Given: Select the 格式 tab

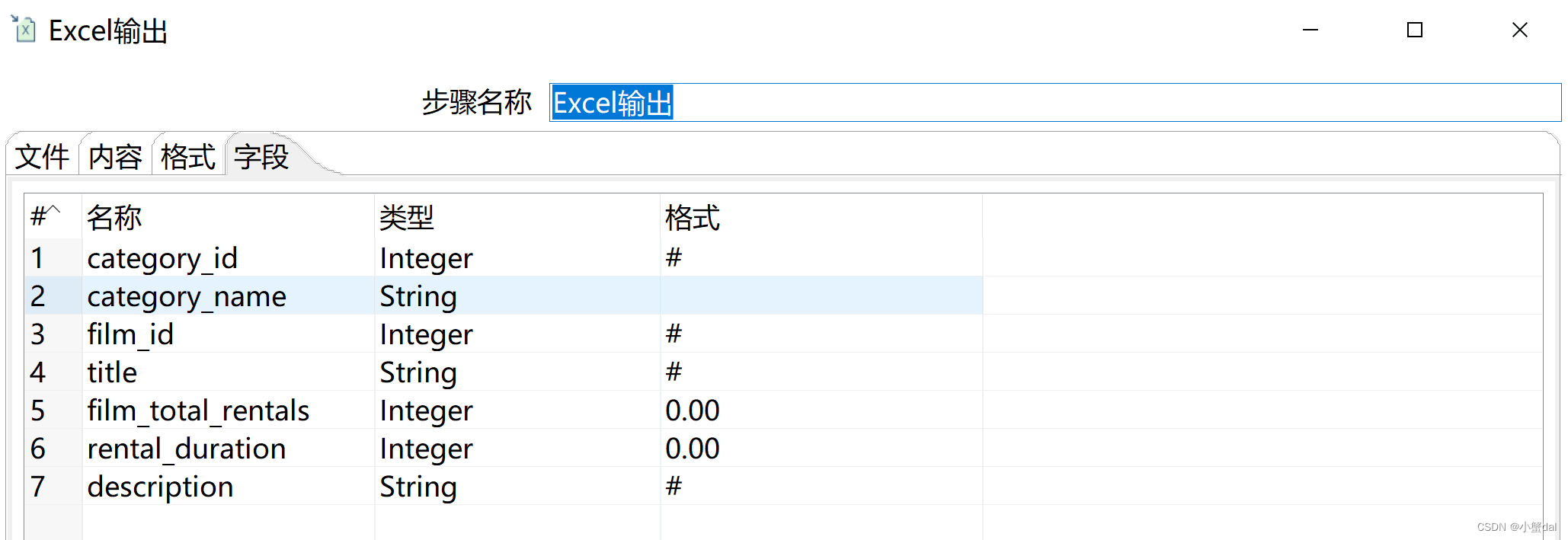Looking at the screenshot, I should tap(188, 157).
